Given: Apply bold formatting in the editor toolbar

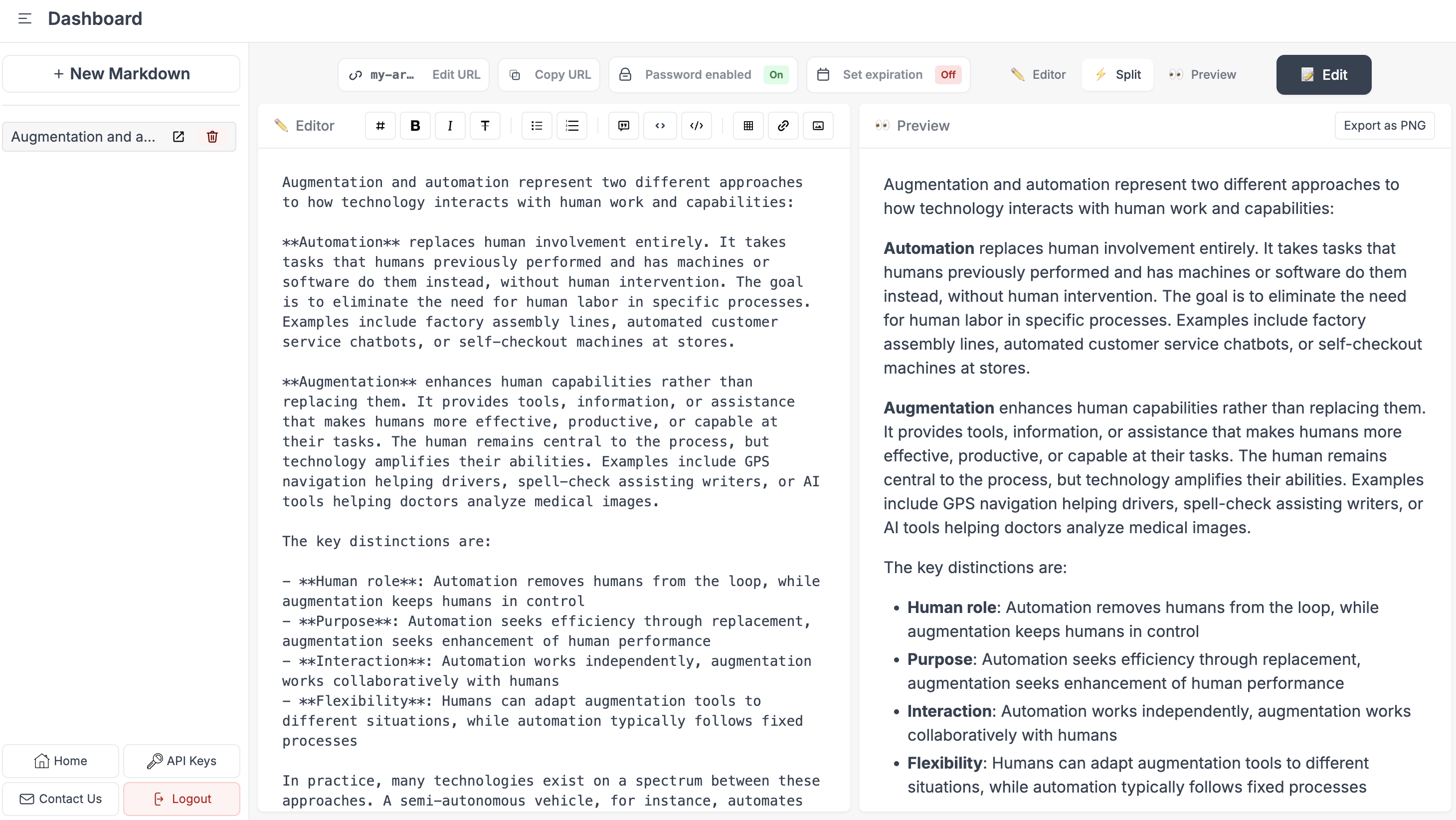Looking at the screenshot, I should tap(415, 126).
